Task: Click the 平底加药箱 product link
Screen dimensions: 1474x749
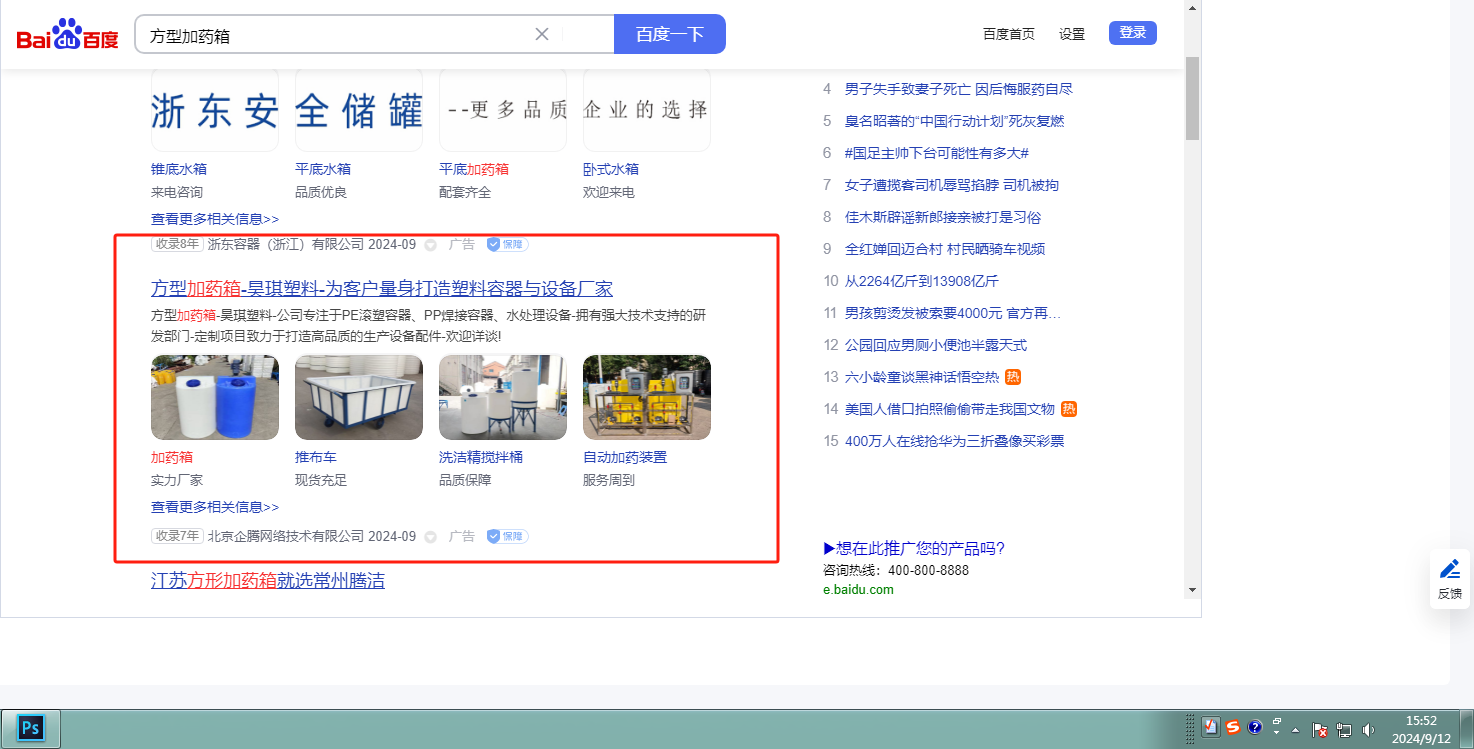Action: [474, 169]
